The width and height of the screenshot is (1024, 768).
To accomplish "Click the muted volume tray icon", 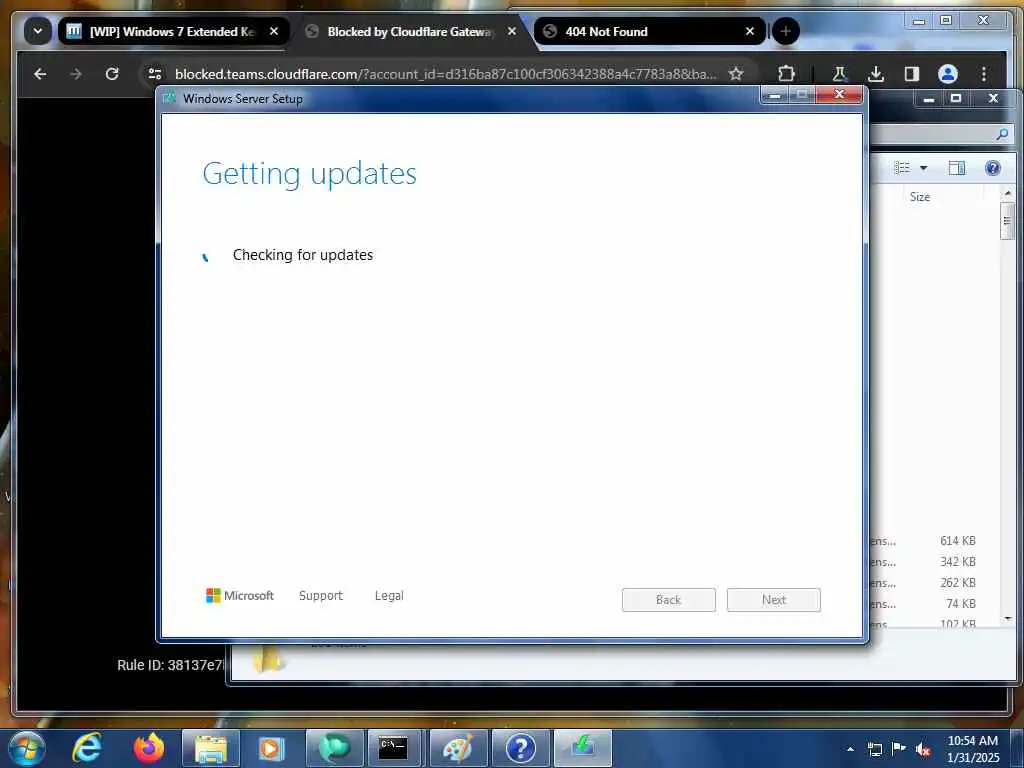I will (923, 749).
